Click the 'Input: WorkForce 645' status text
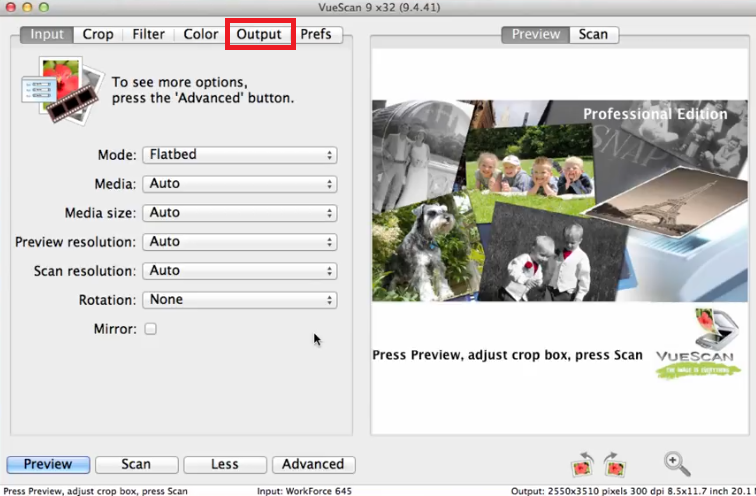The width and height of the screenshot is (756, 496). (x=304, y=491)
